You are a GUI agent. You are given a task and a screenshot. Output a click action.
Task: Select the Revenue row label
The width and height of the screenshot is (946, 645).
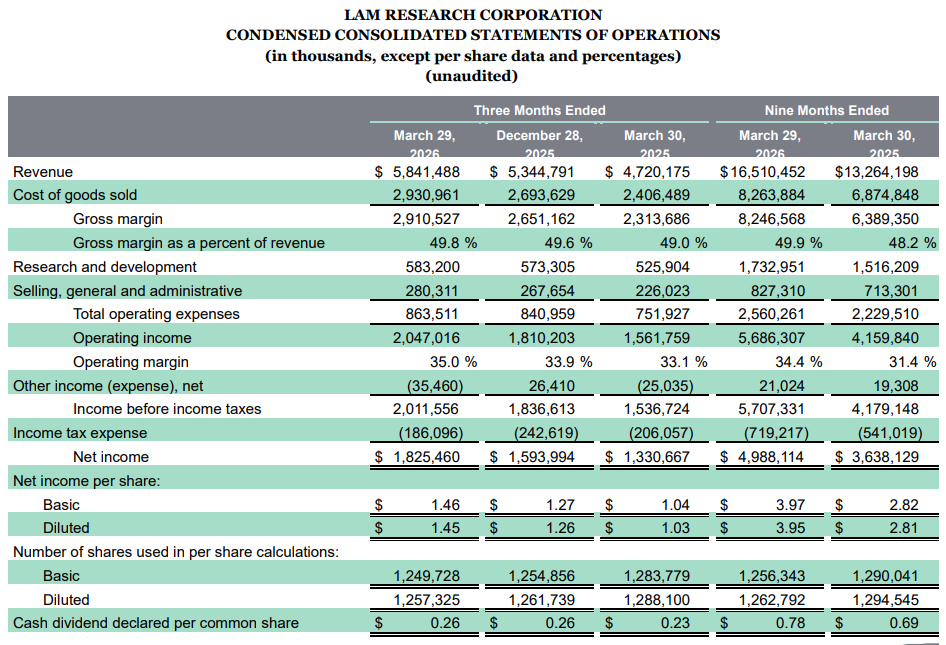(42, 171)
